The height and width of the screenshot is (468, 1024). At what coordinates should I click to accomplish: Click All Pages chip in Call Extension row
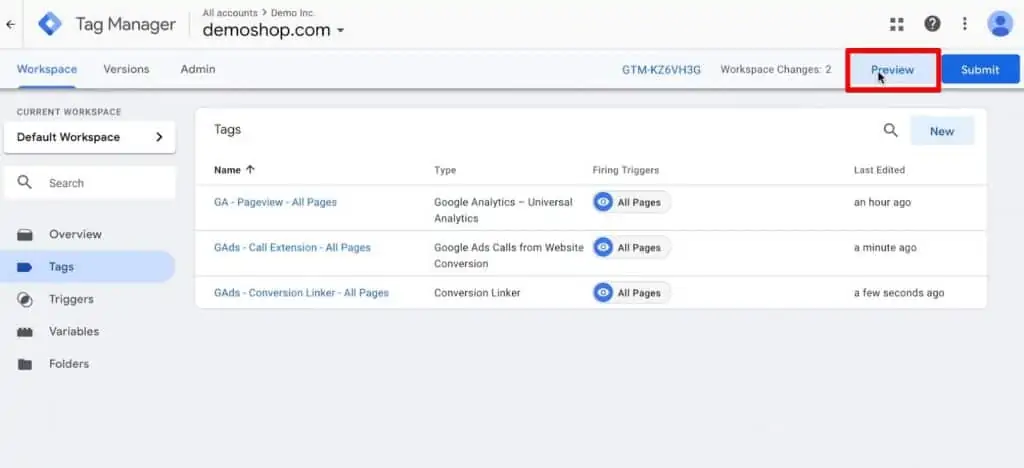coord(632,247)
